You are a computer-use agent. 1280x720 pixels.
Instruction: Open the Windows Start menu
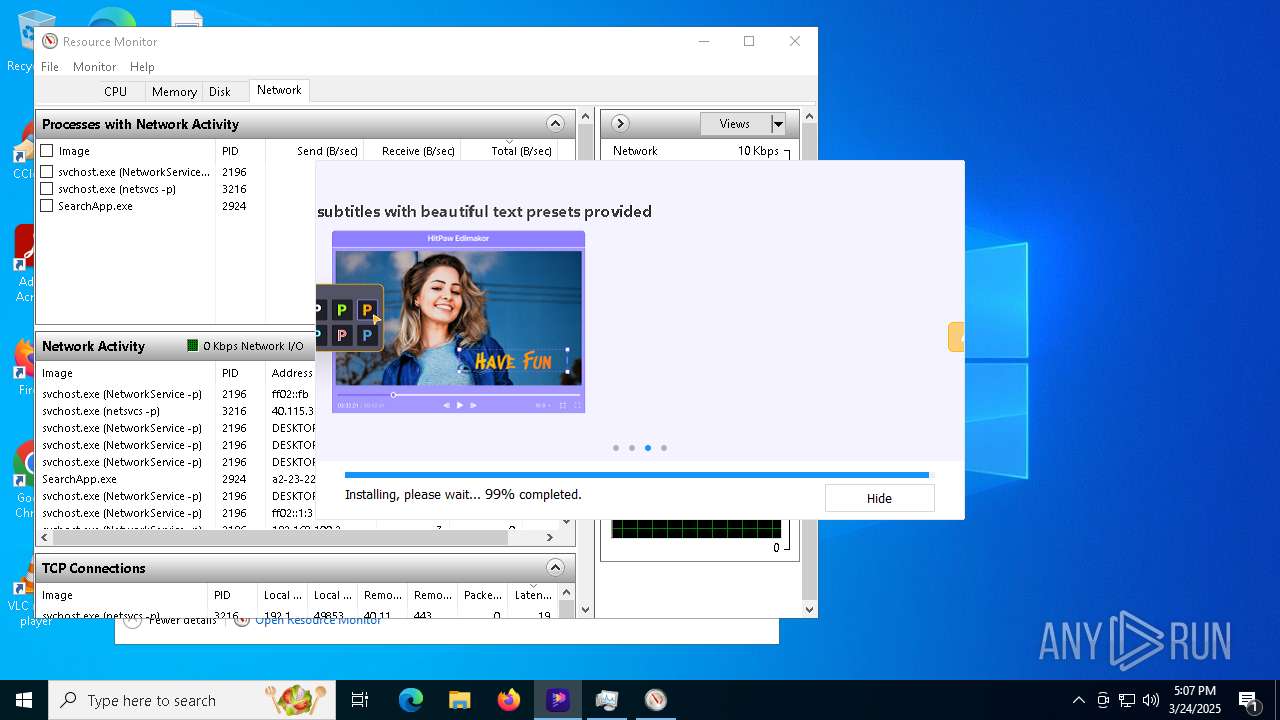coord(24,700)
